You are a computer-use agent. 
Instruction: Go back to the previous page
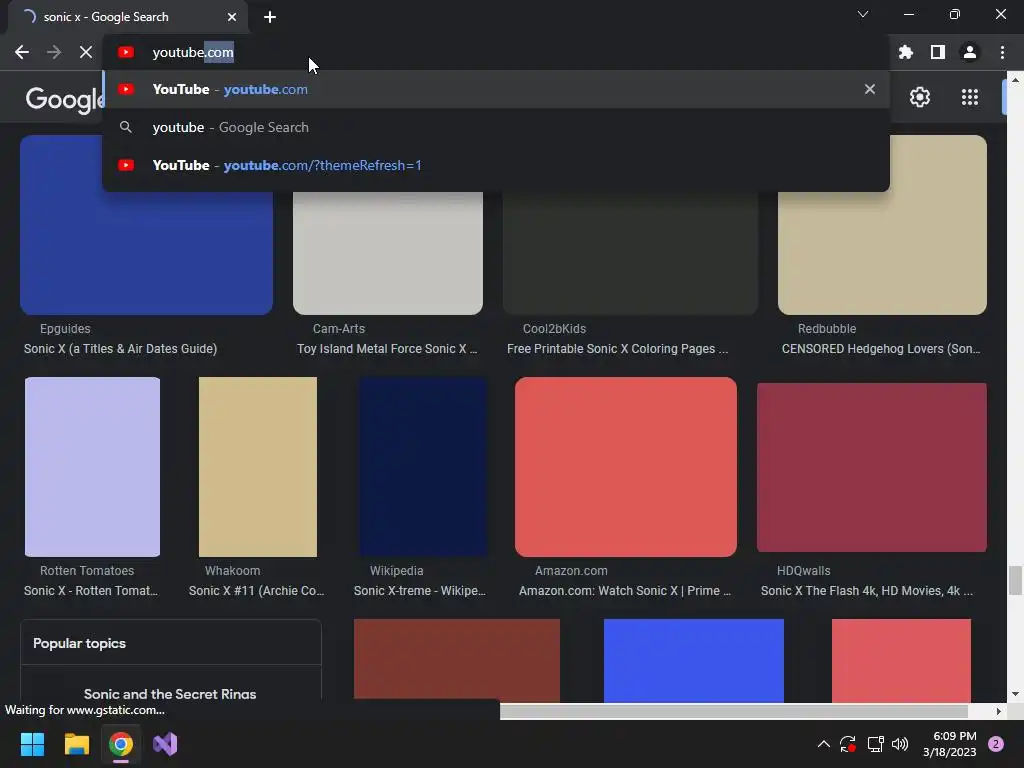coord(22,52)
